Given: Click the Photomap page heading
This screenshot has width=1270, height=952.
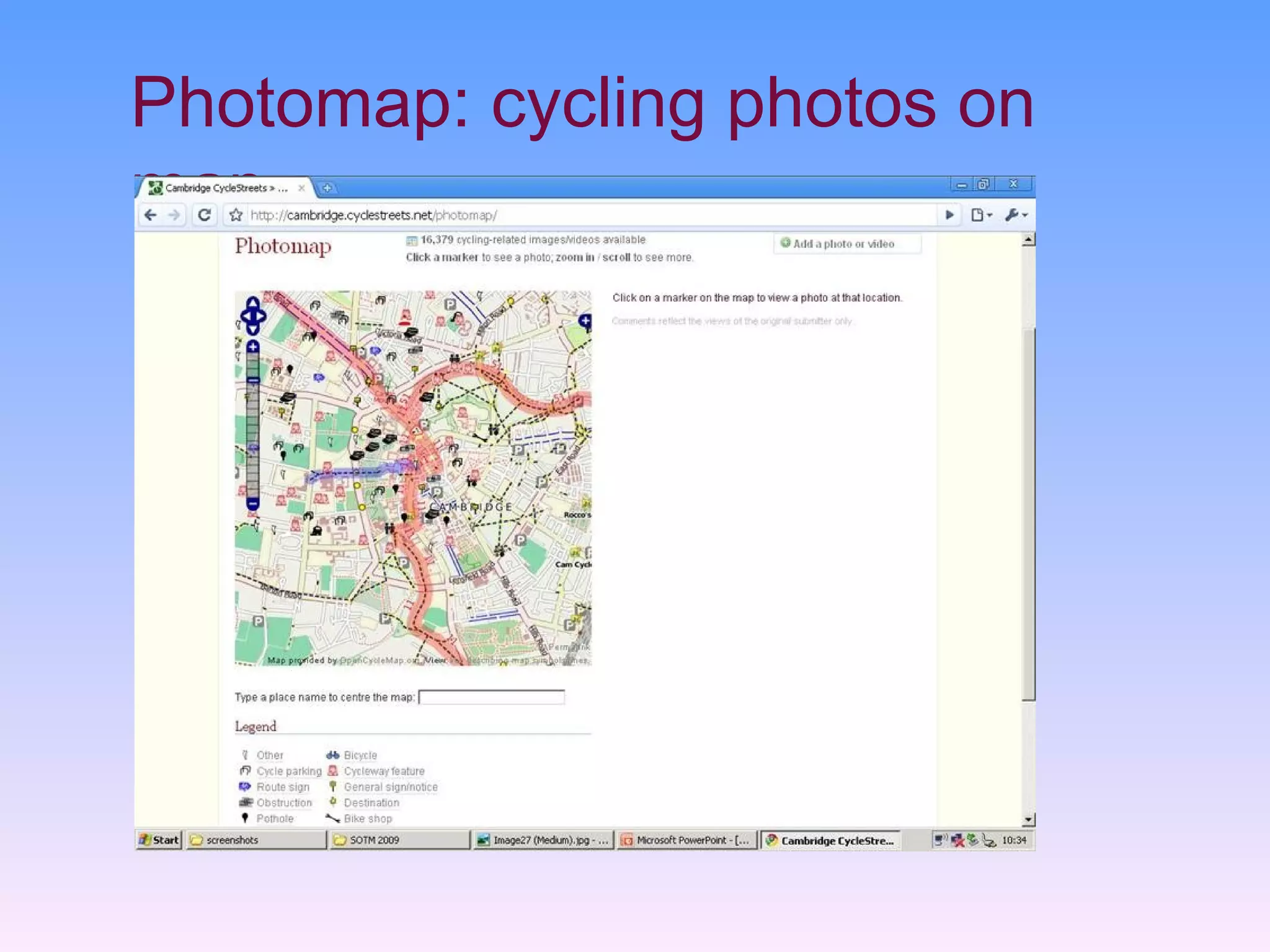Looking at the screenshot, I should click(x=283, y=246).
